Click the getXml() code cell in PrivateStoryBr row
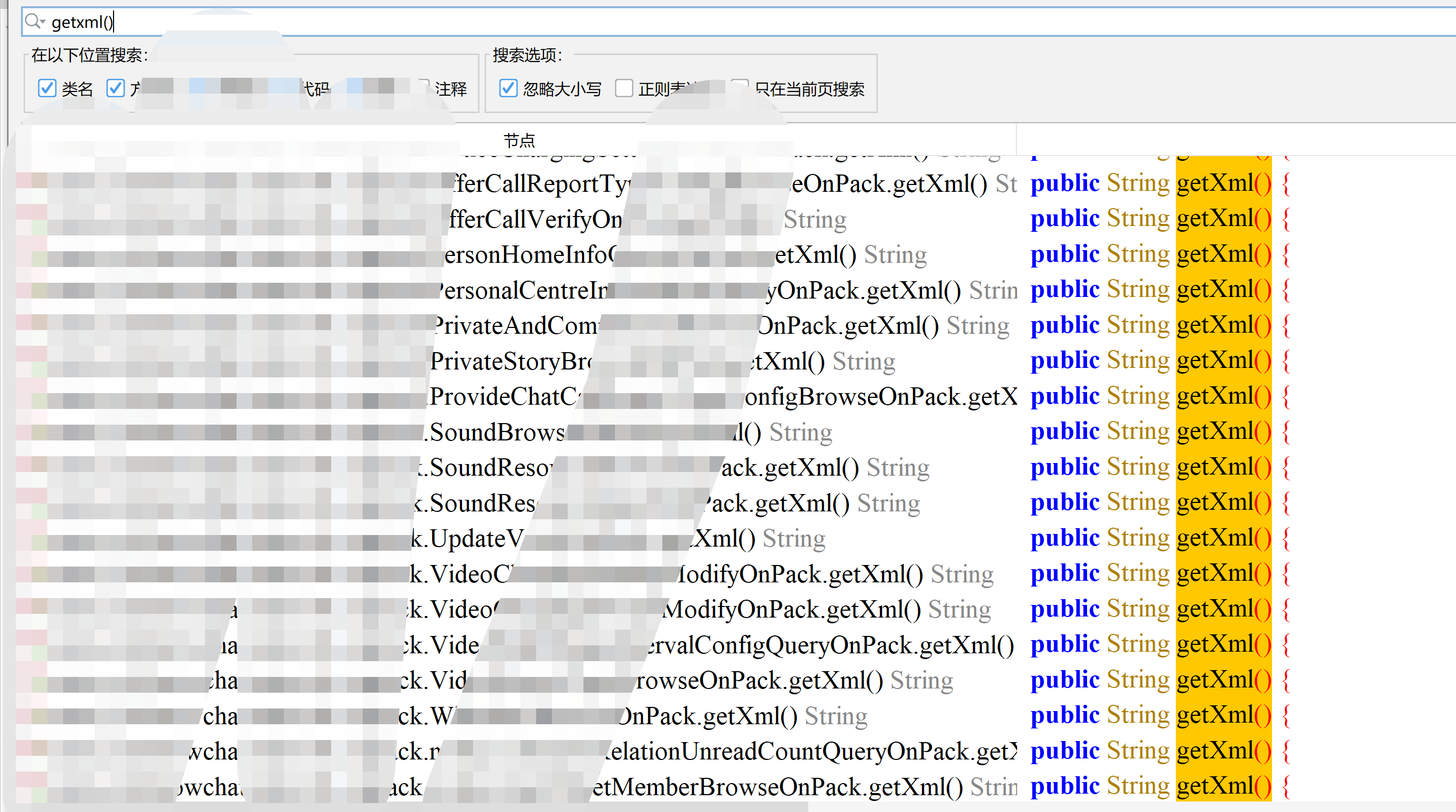This screenshot has height=812, width=1456. click(x=1224, y=361)
